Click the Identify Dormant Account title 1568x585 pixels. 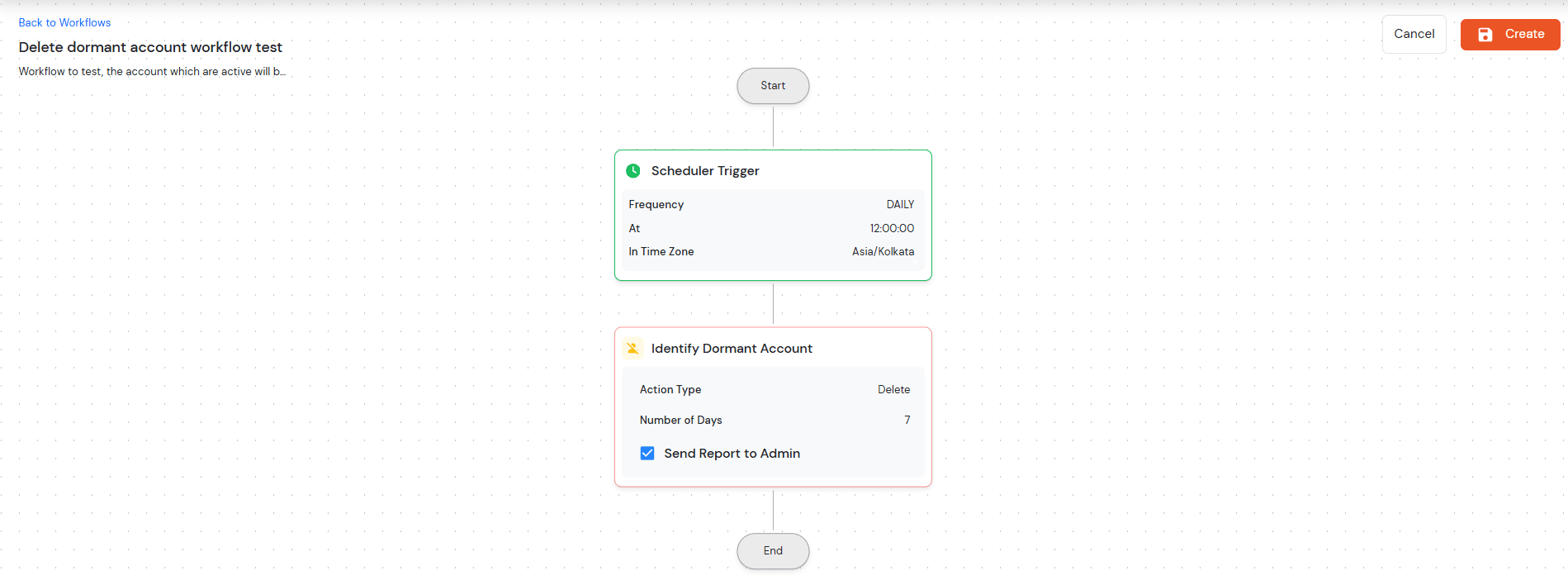pyautogui.click(x=732, y=349)
